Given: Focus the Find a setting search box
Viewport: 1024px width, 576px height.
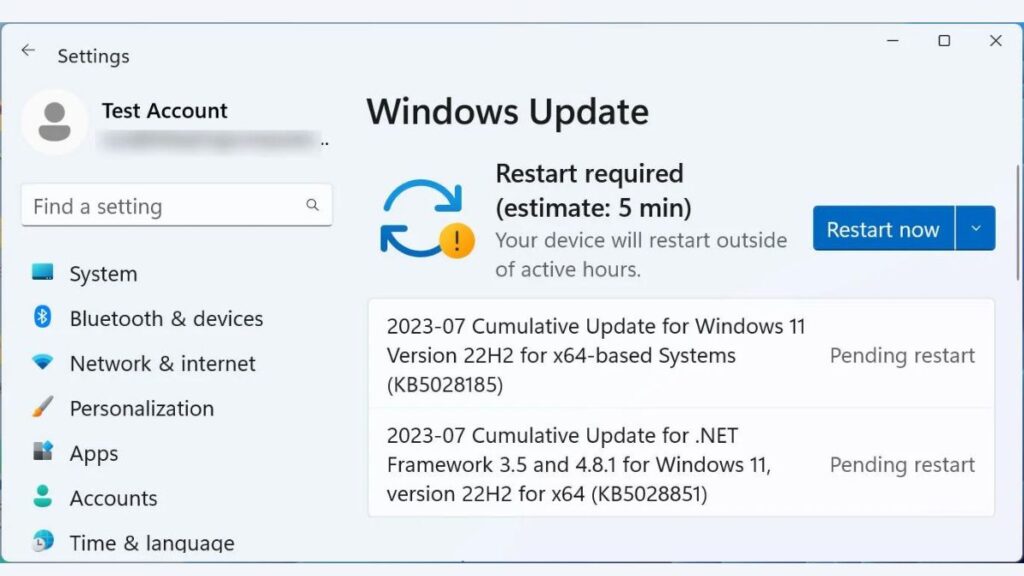Looking at the screenshot, I should [x=176, y=206].
